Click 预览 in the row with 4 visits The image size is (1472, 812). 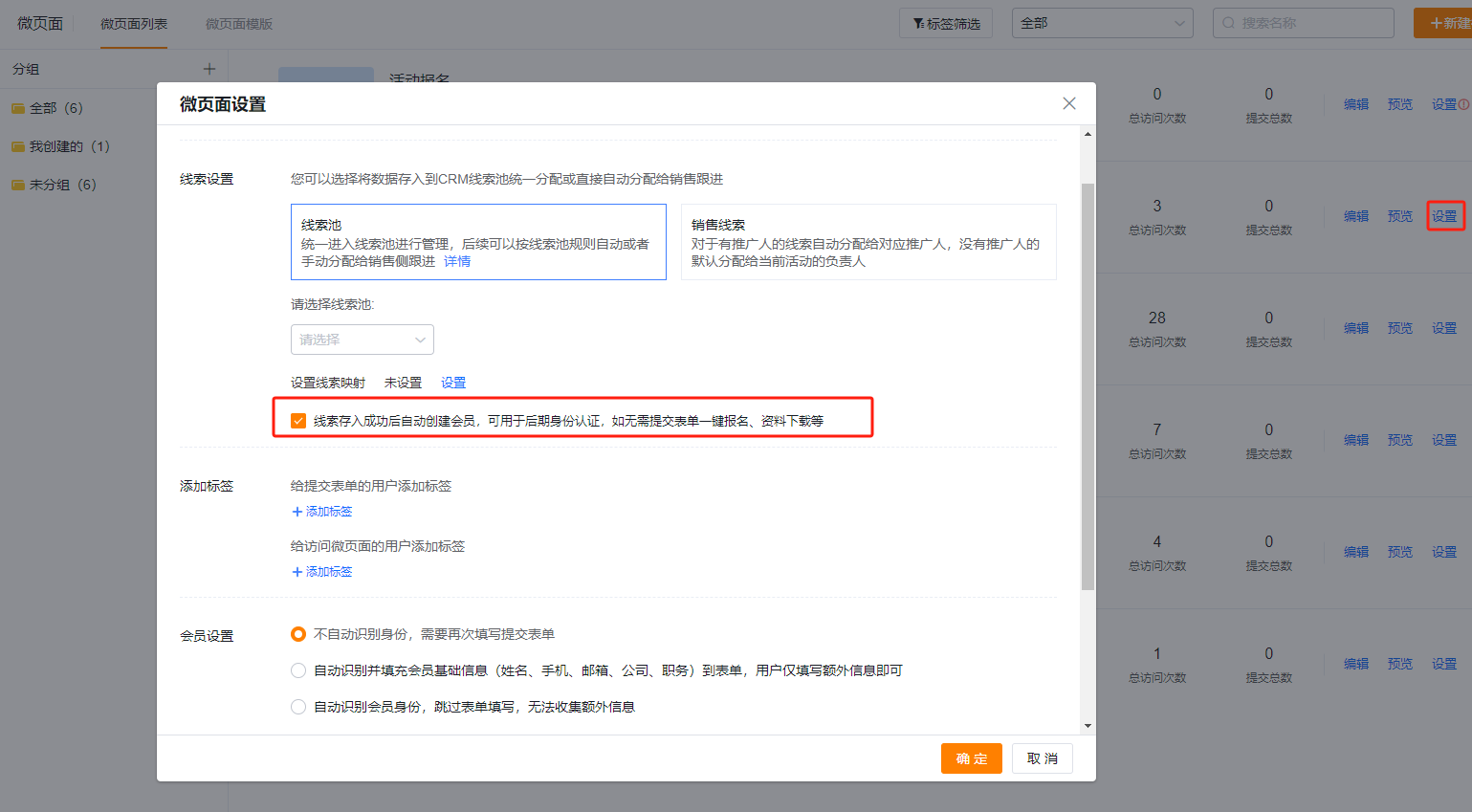[x=1400, y=552]
